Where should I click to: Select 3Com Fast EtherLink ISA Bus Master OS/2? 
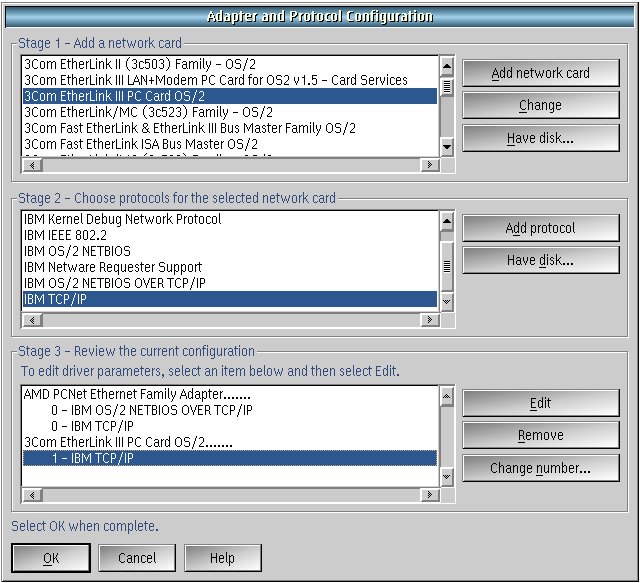pyautogui.click(x=230, y=144)
